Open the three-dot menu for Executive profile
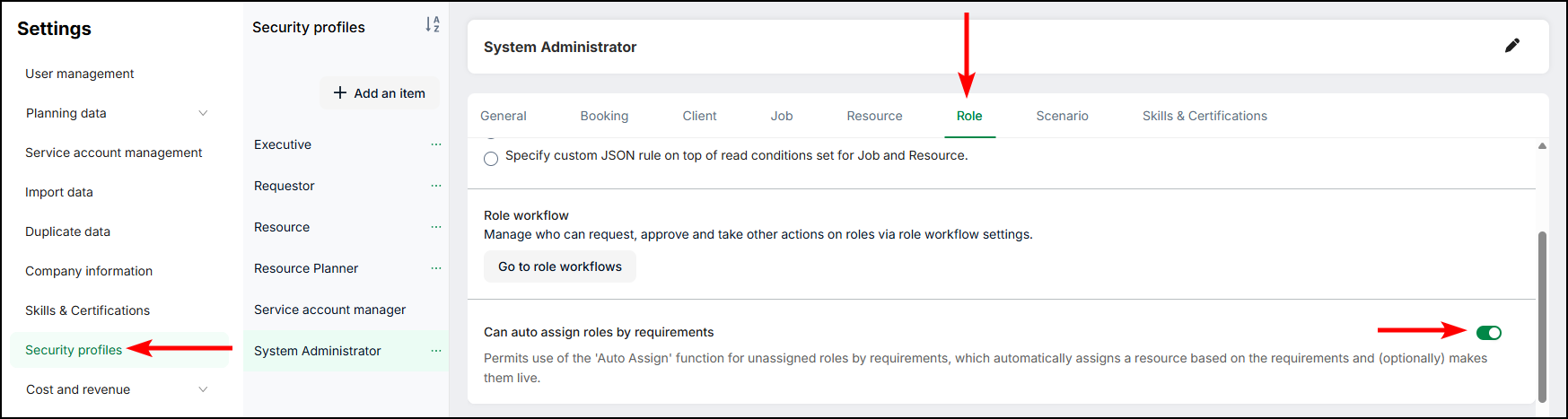This screenshot has height=419, width=1568. click(436, 144)
